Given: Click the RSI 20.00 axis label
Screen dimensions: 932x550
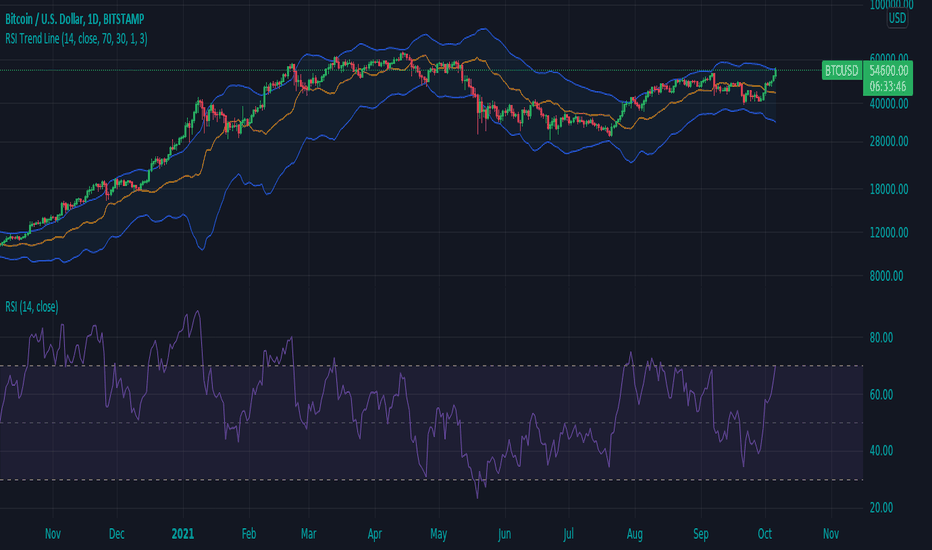Looking at the screenshot, I should coord(881,508).
